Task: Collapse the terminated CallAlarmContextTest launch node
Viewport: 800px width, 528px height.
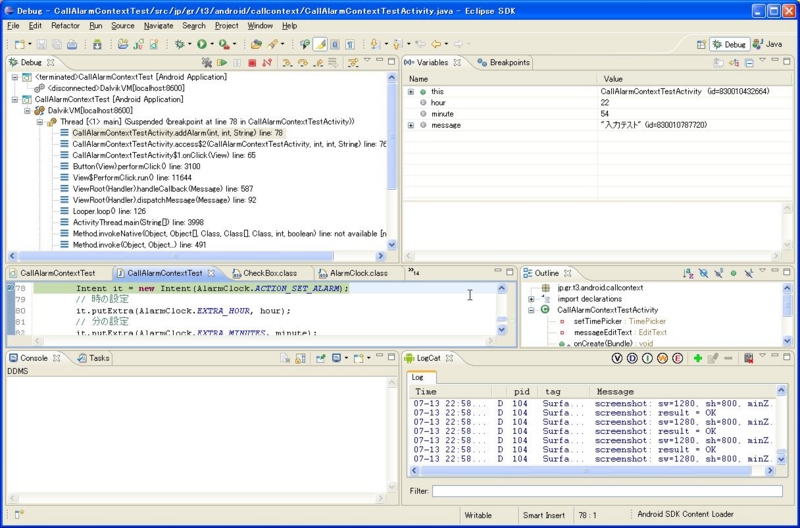Action: point(15,77)
